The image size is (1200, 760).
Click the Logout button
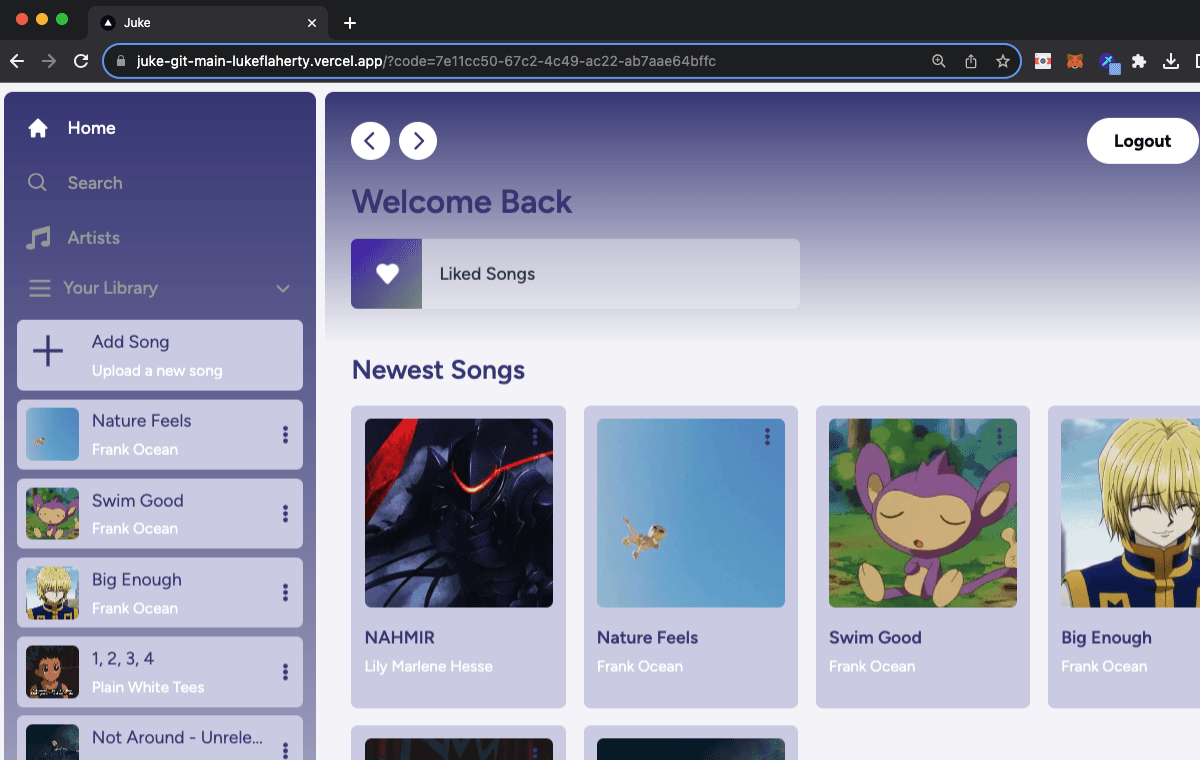(1142, 141)
